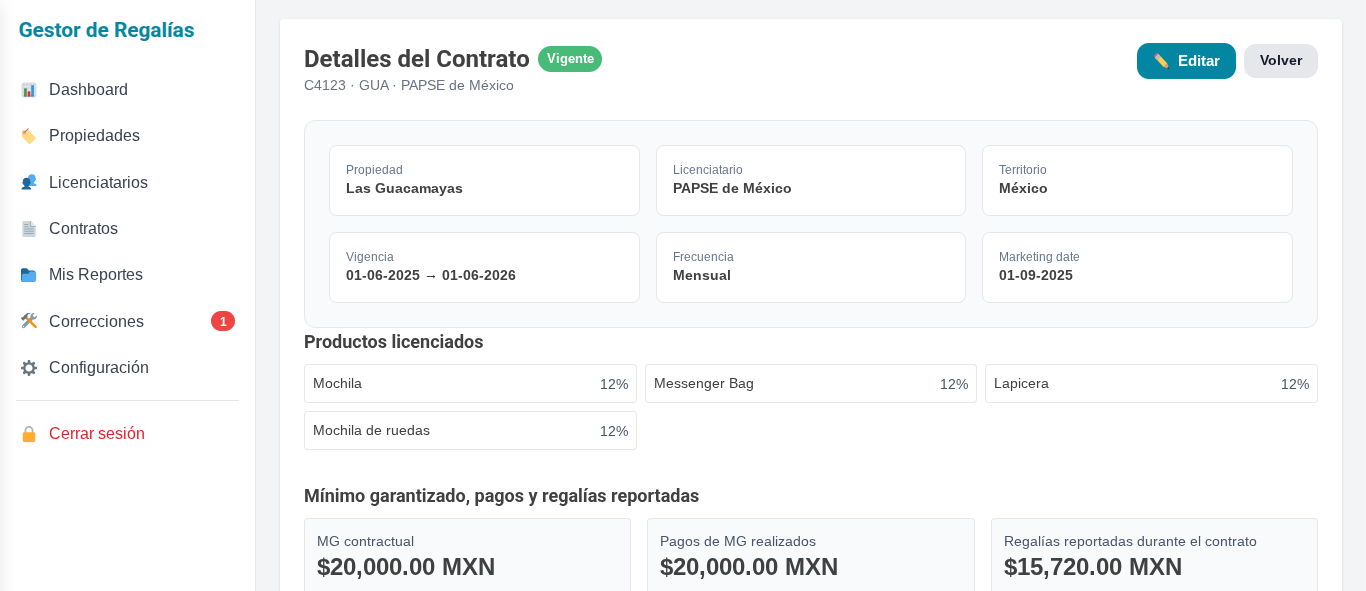Image resolution: width=1366 pixels, height=591 pixels.
Task: Open Licenciatarios section via its icon
Action: [x=29, y=182]
